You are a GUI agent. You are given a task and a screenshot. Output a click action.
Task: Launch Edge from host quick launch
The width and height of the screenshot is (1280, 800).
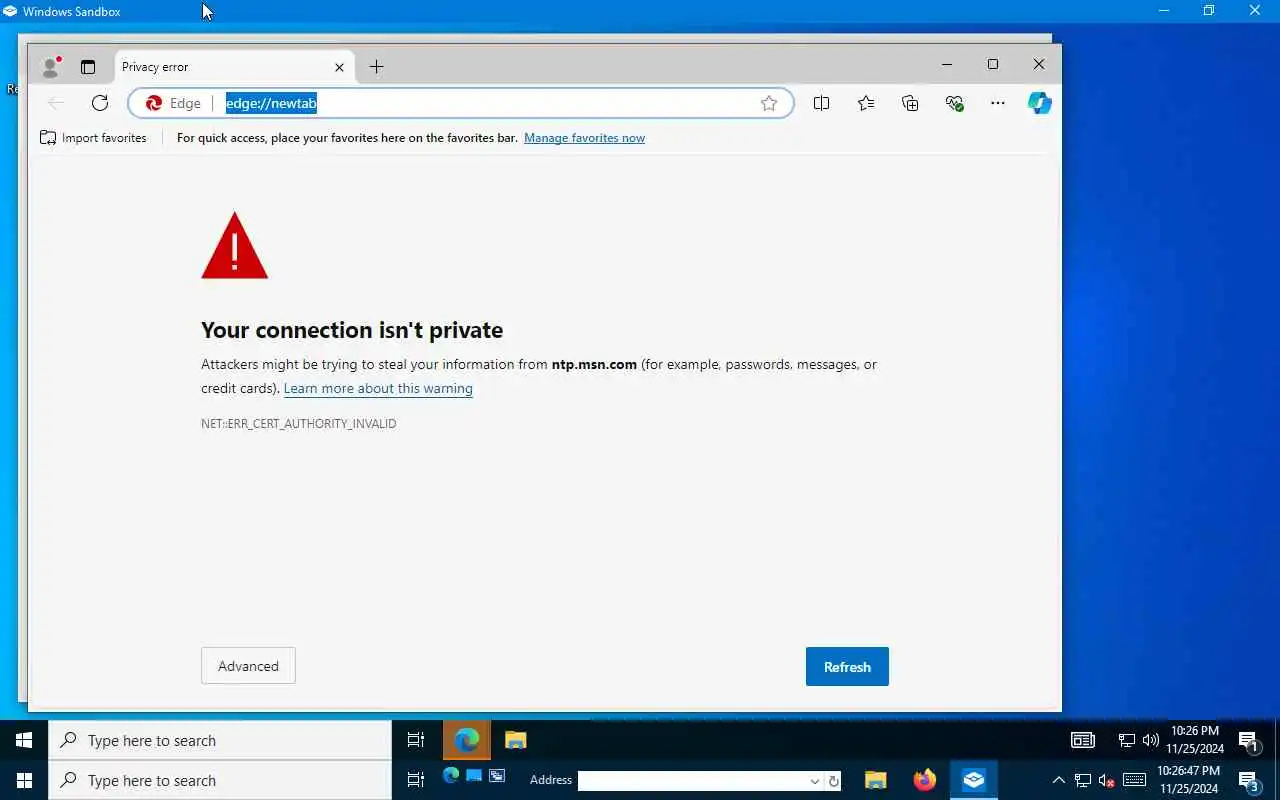pos(450,776)
